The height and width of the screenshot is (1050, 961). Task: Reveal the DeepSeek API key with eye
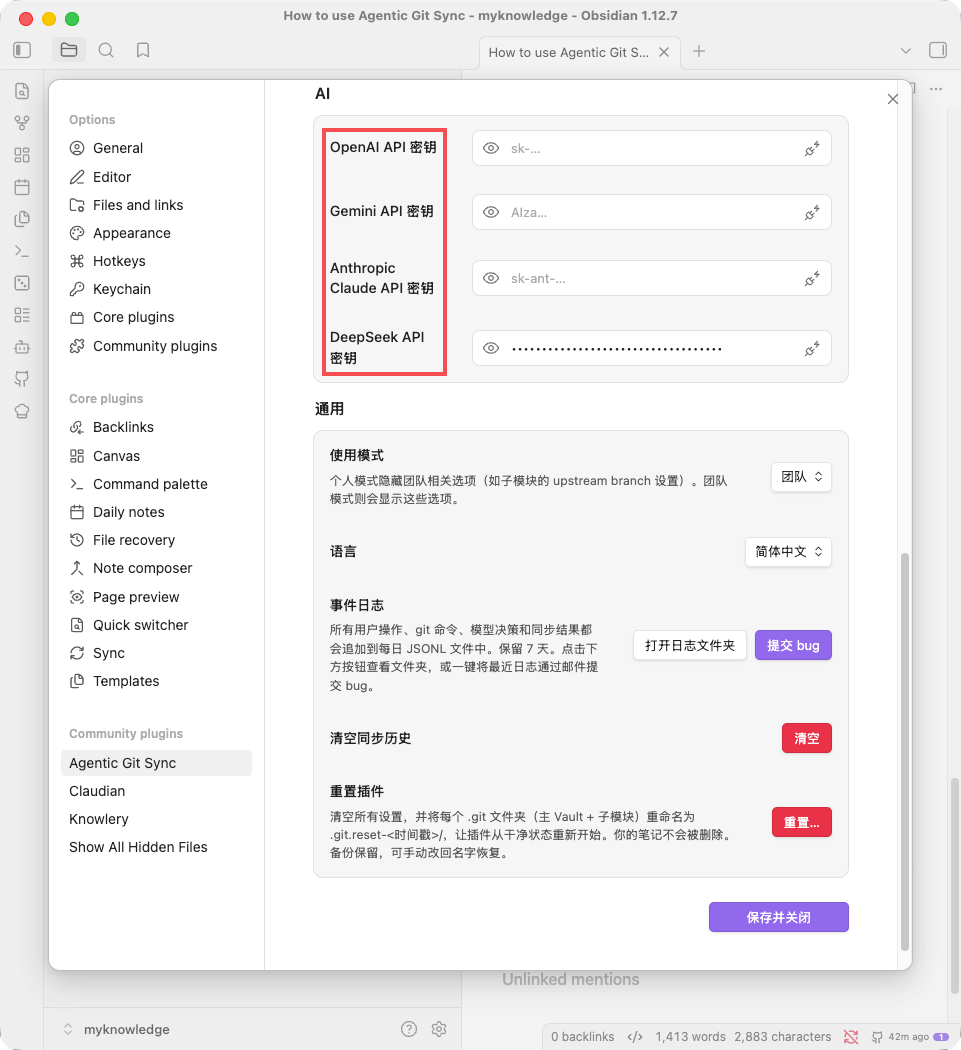491,348
